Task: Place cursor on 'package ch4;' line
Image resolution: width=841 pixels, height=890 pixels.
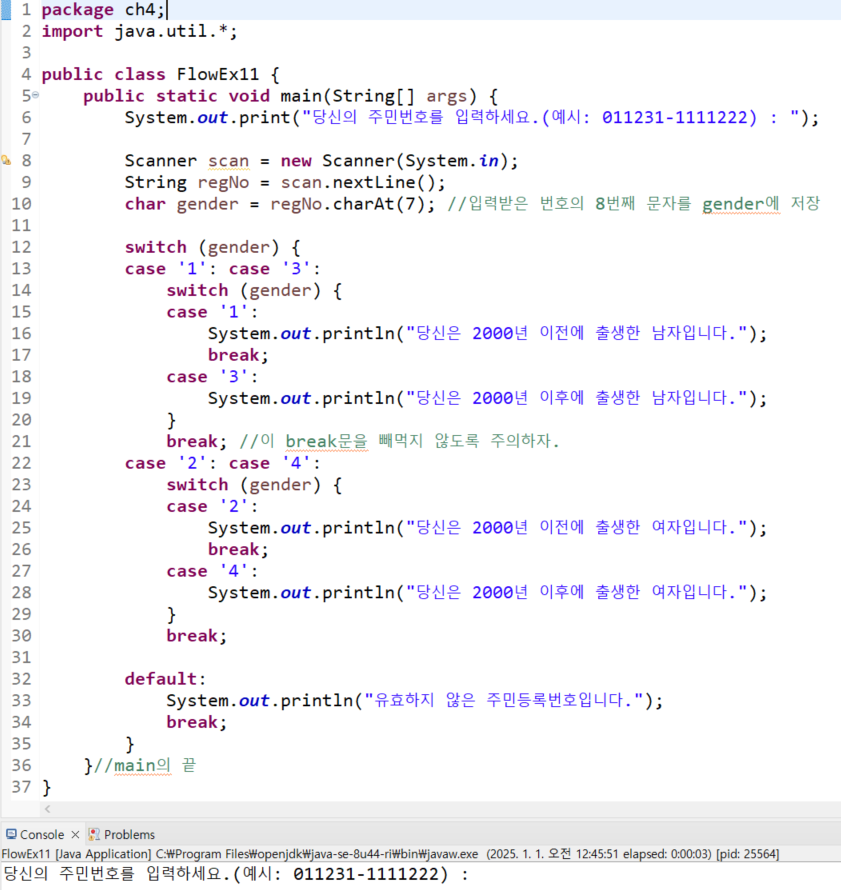Action: pyautogui.click(x=103, y=10)
